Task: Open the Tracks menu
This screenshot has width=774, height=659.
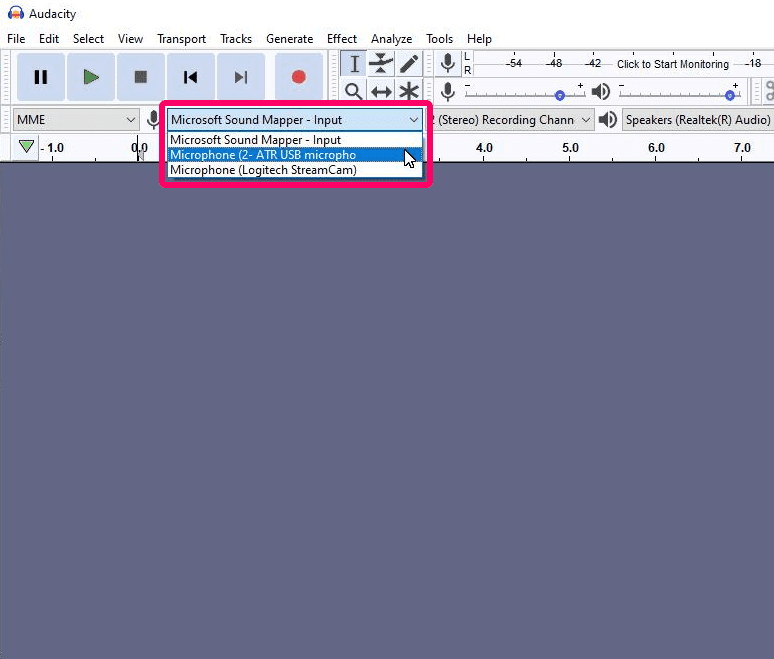Action: pyautogui.click(x=236, y=39)
